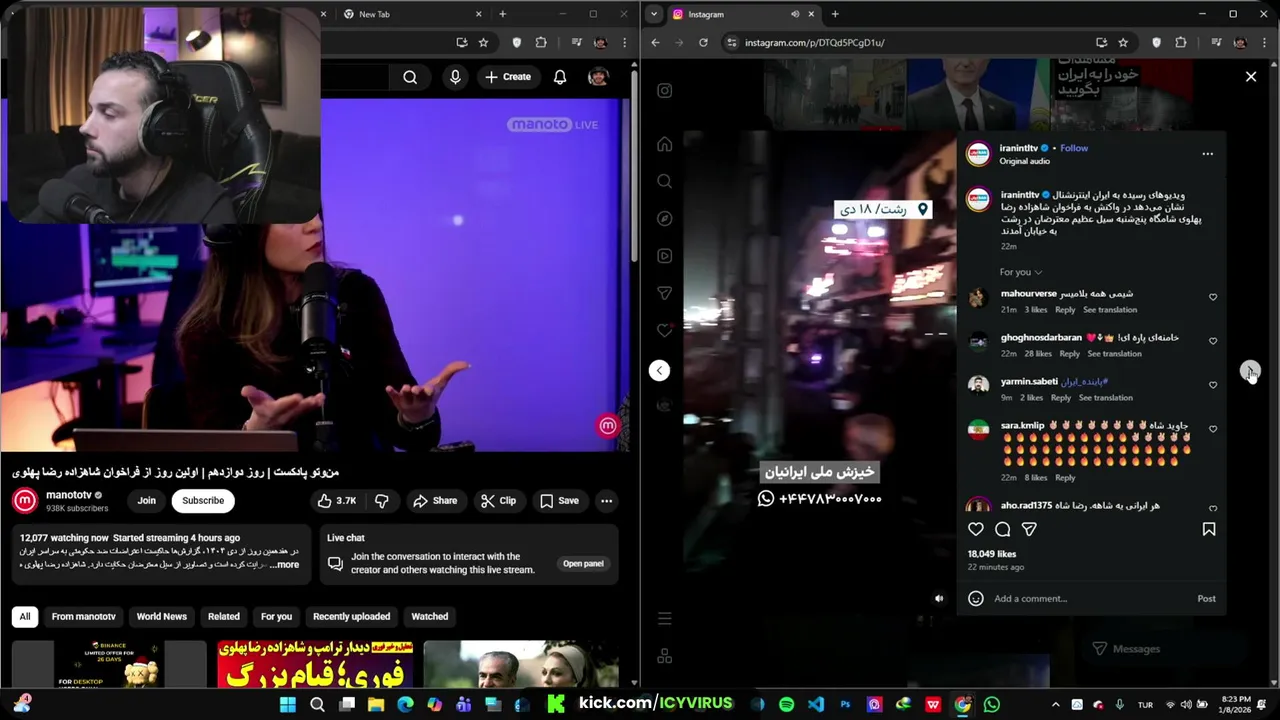Click the YouTube search magnifier icon
Viewport: 1280px width, 720px height.
point(410,77)
